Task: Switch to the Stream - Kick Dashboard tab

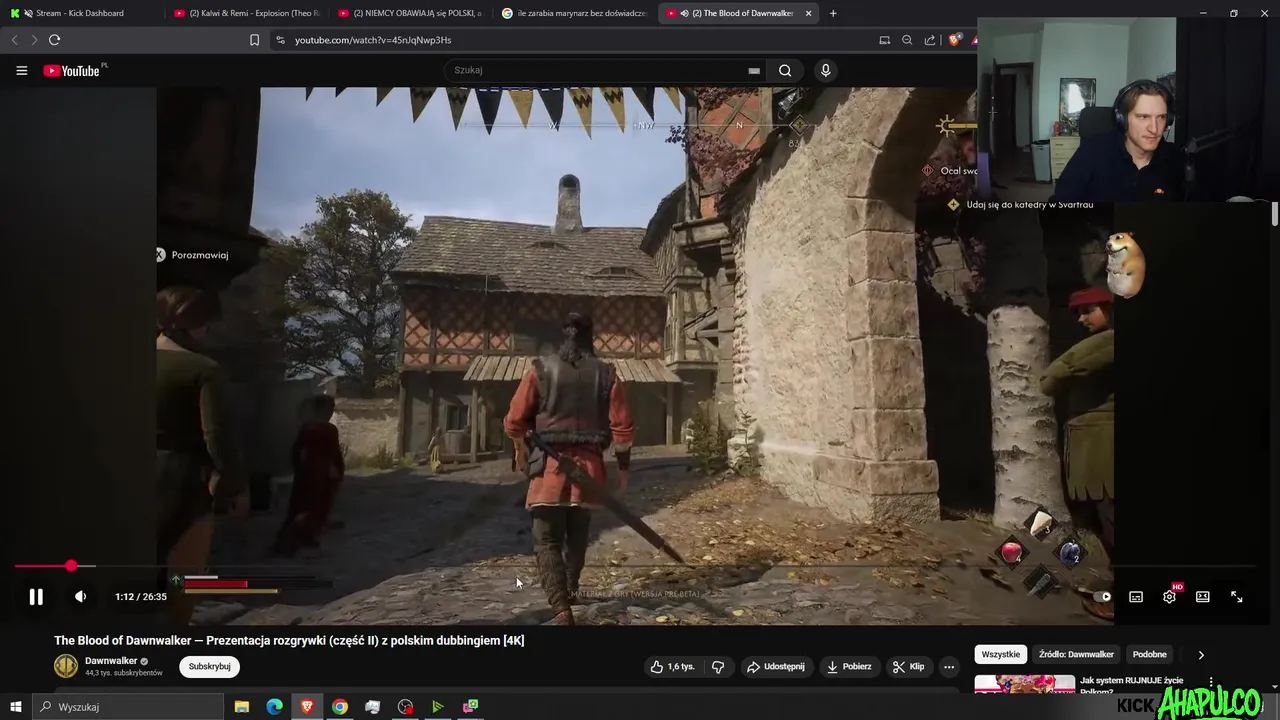Action: [80, 13]
